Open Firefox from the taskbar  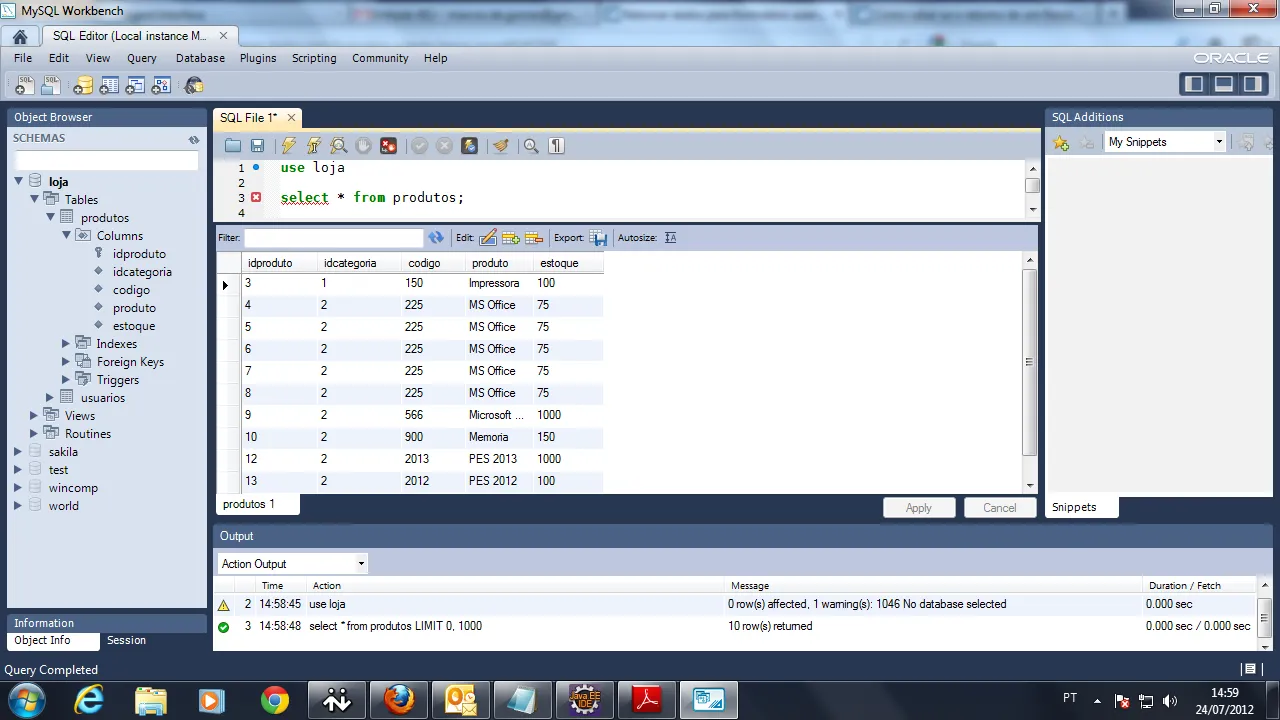pyautogui.click(x=399, y=700)
